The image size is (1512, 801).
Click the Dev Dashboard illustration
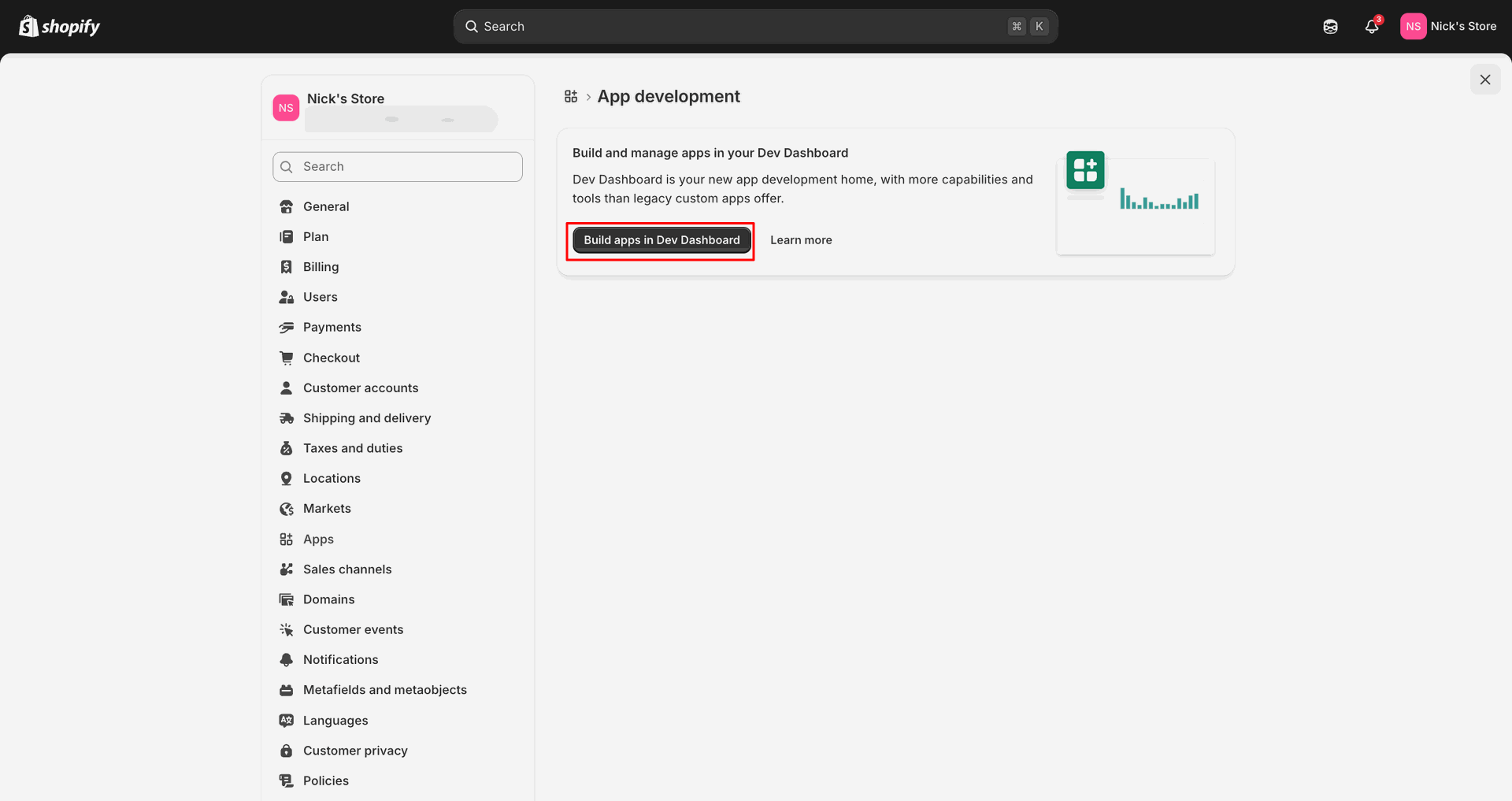[1136, 202]
